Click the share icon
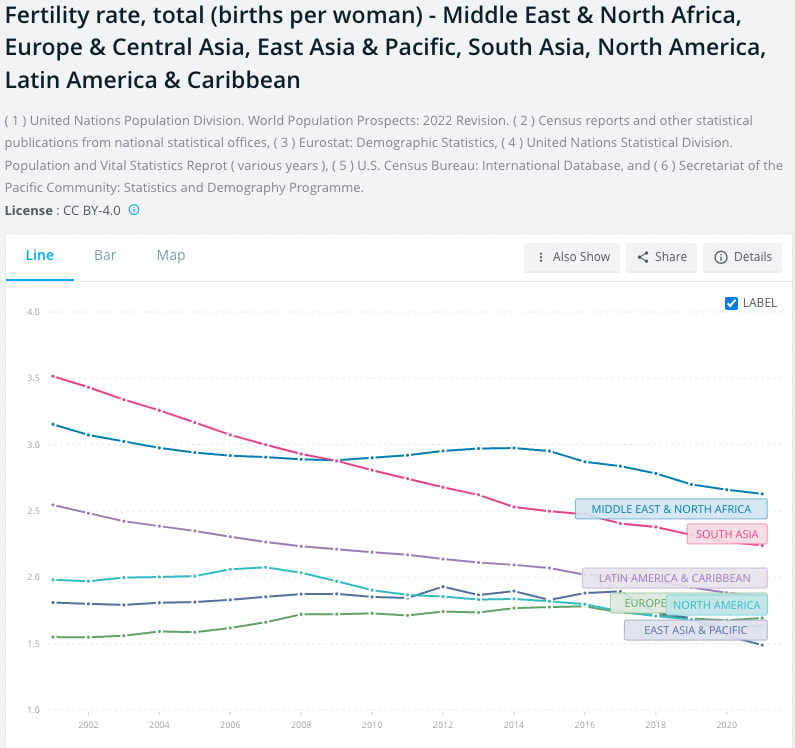795x748 pixels. pyautogui.click(x=643, y=257)
